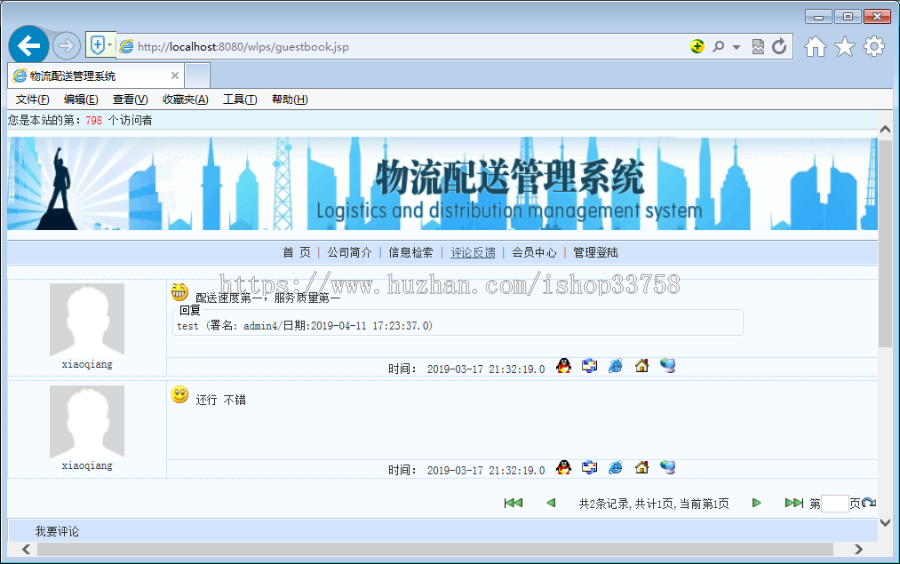
Task: Click the reply icon on second comment
Action: (x=589, y=467)
